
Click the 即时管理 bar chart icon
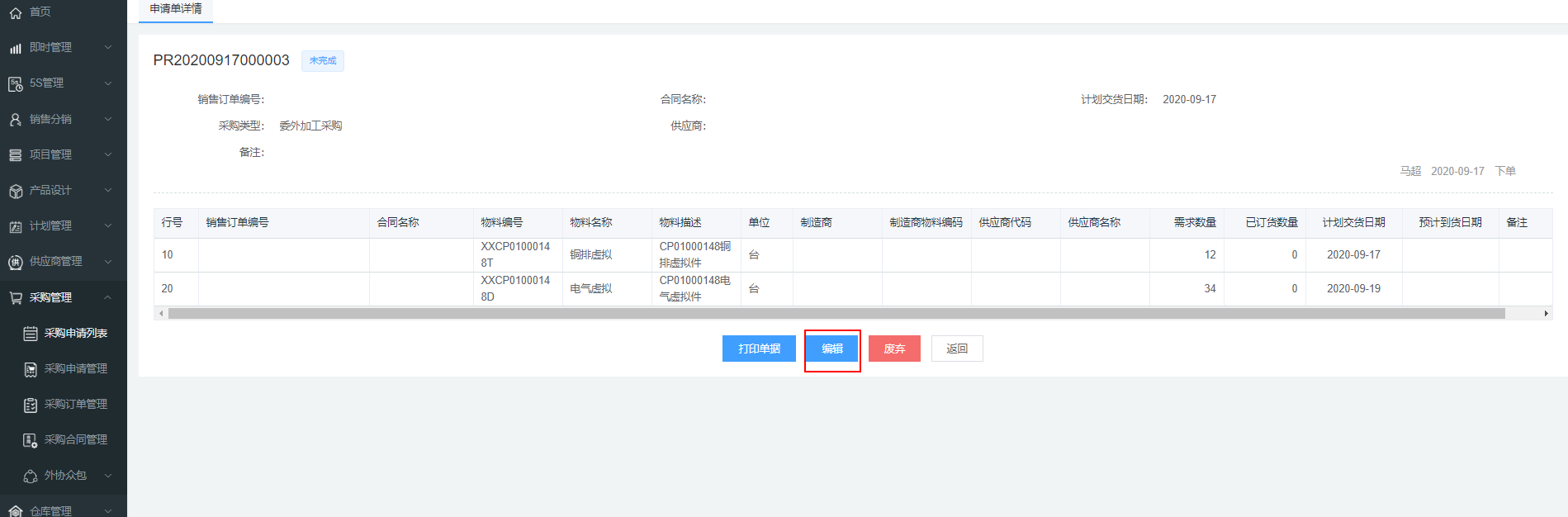[x=15, y=48]
